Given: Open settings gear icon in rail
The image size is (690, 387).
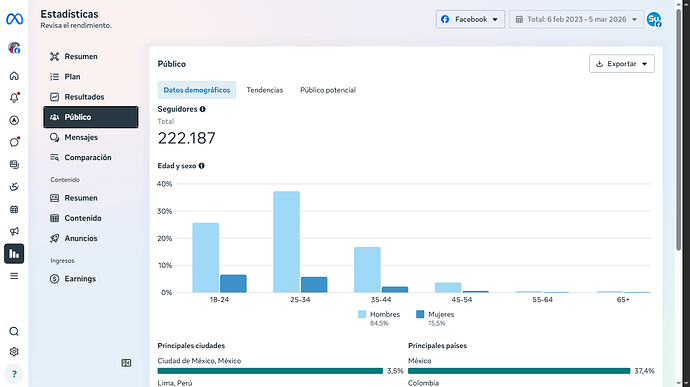Looking at the screenshot, I should click(14, 352).
